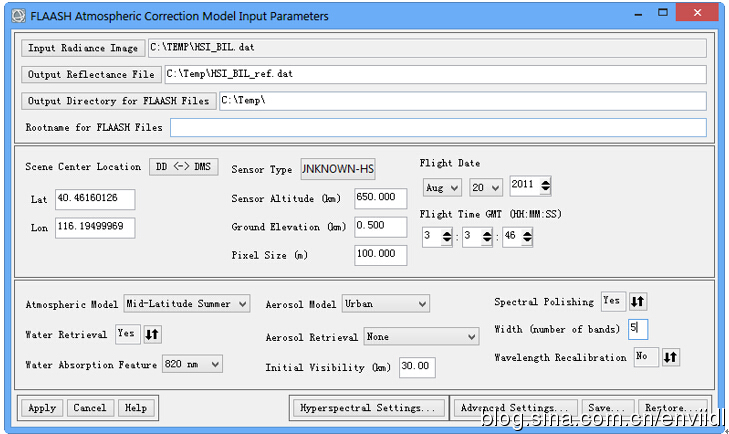729x434 pixels.
Task: Click the Output Directory path field
Action: pyautogui.click(x=463, y=101)
